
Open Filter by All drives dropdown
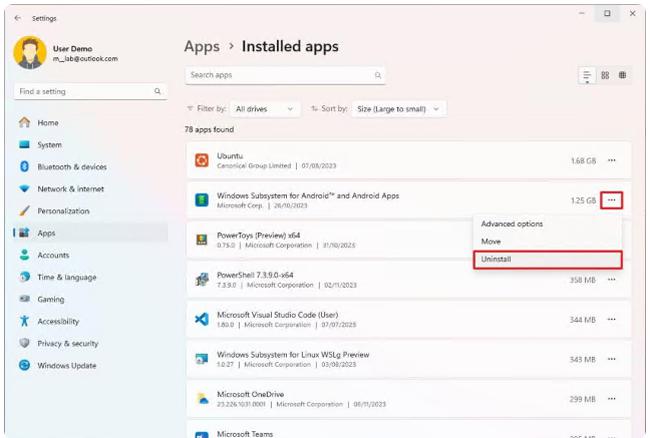tap(264, 109)
